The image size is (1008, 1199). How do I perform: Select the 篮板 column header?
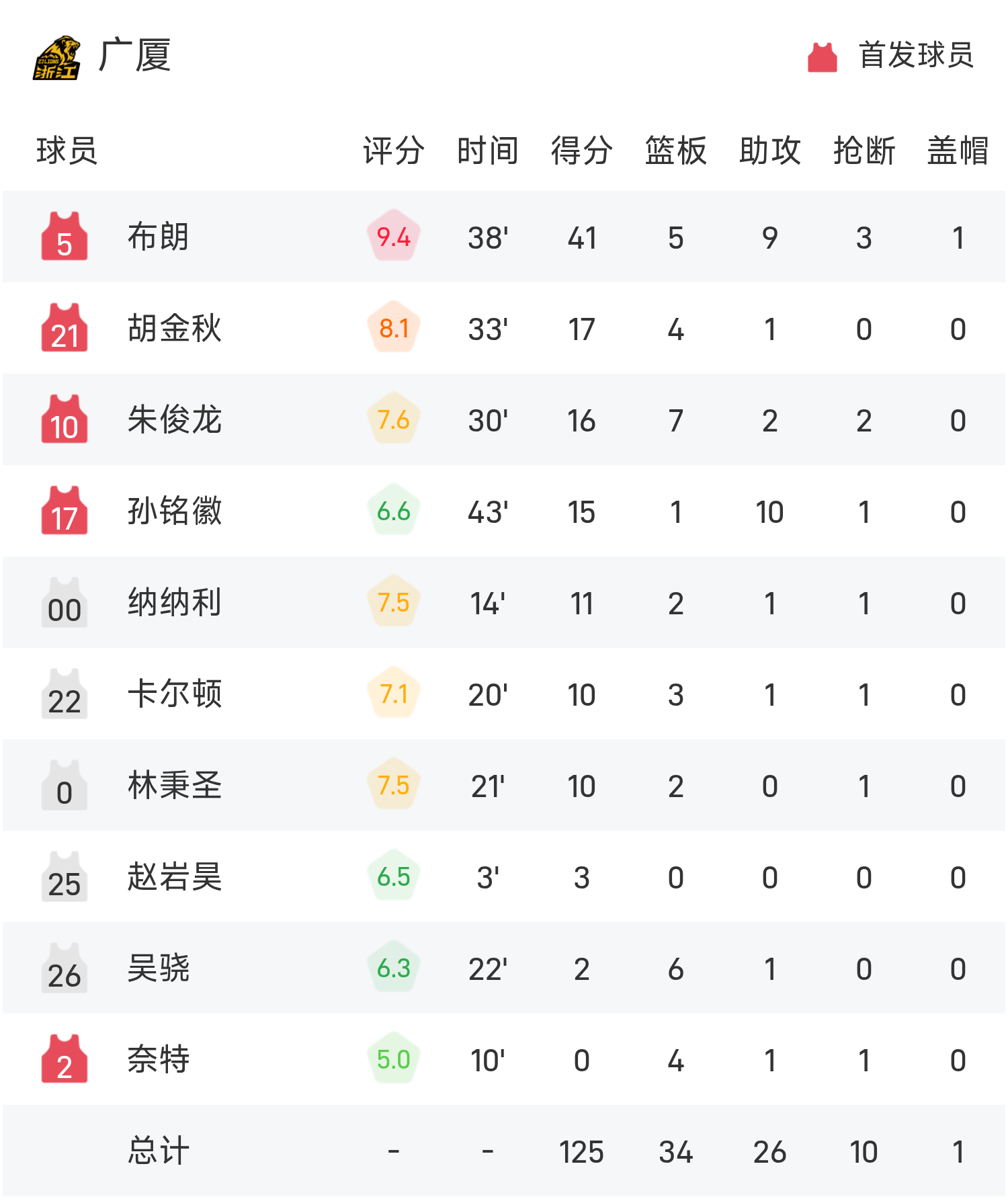(x=676, y=151)
